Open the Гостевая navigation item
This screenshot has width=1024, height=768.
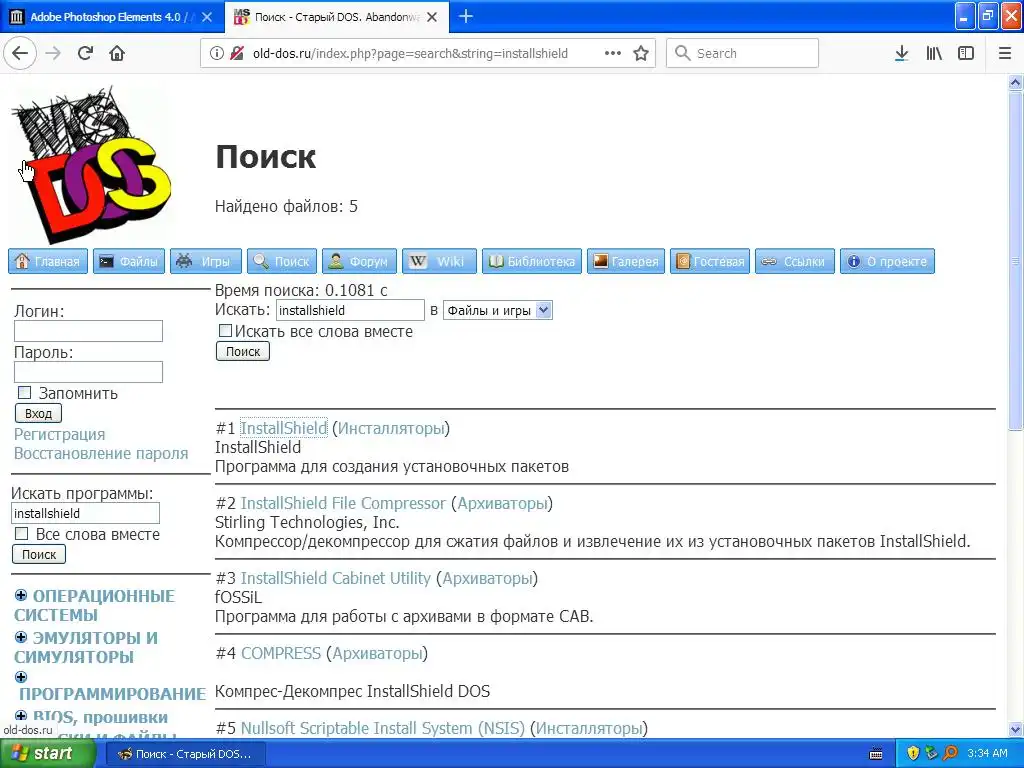(710, 261)
